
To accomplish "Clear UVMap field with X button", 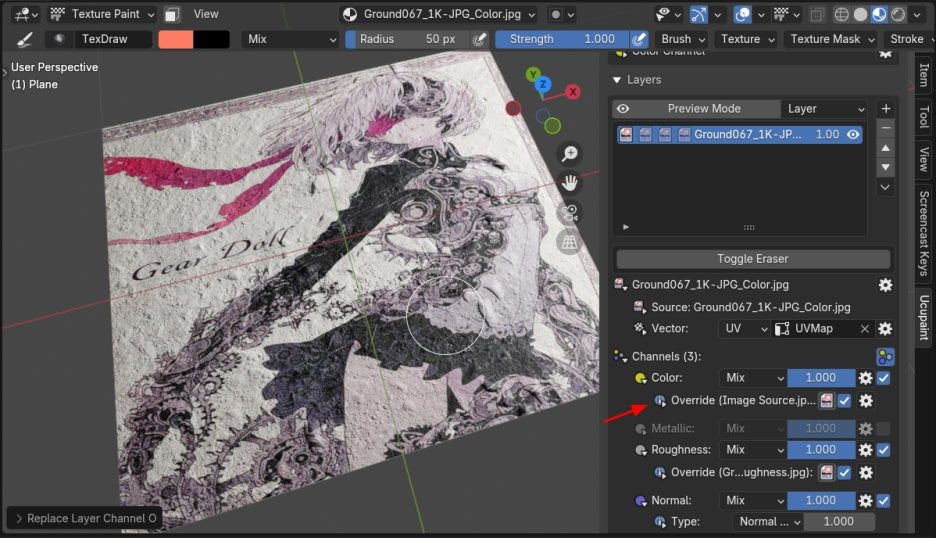I will (x=864, y=328).
